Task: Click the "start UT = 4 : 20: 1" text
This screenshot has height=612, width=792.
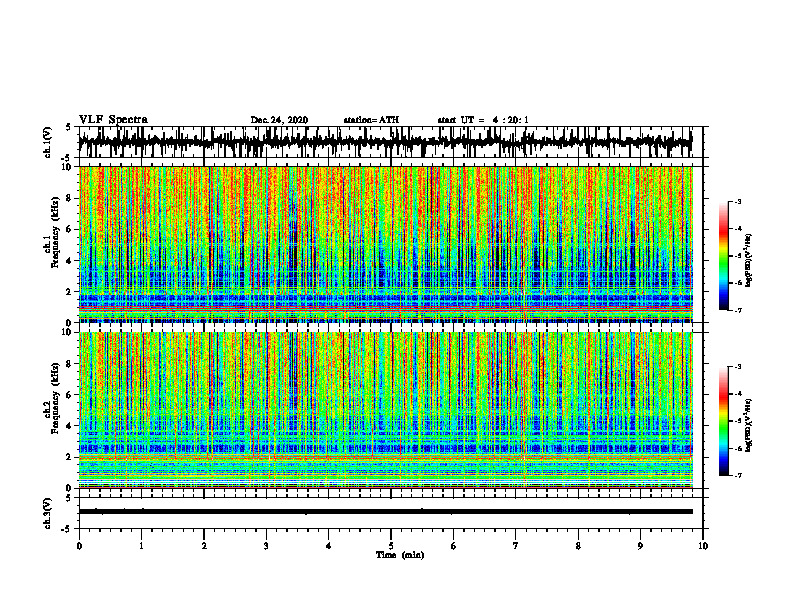Action: [x=483, y=120]
